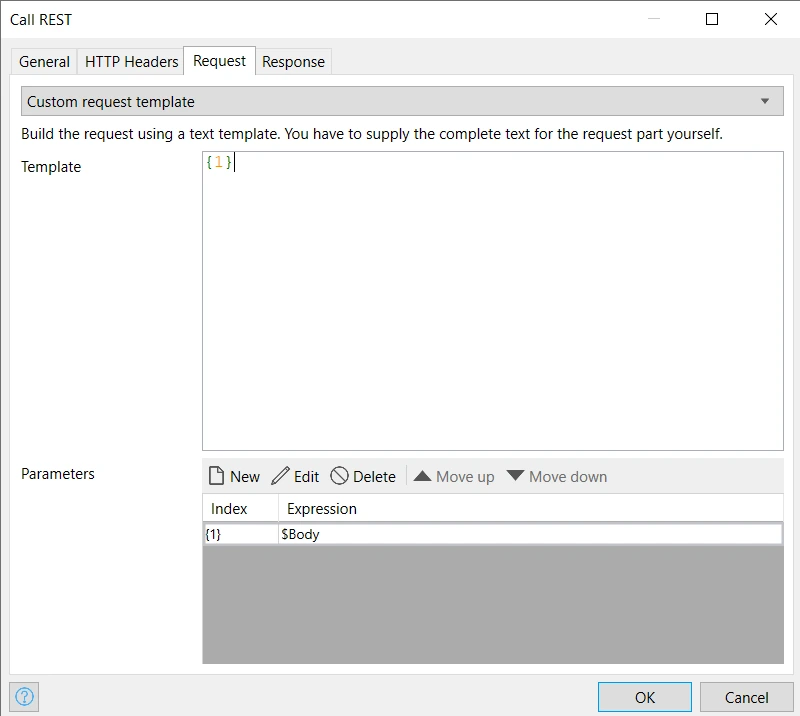Select the Request tab
The image size is (800, 716).
(x=219, y=61)
